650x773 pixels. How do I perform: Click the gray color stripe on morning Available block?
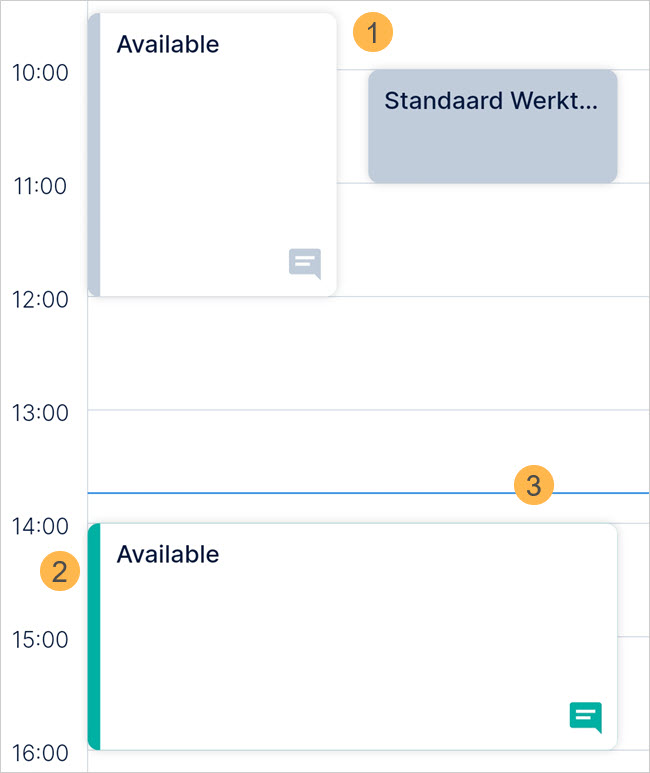pos(94,155)
